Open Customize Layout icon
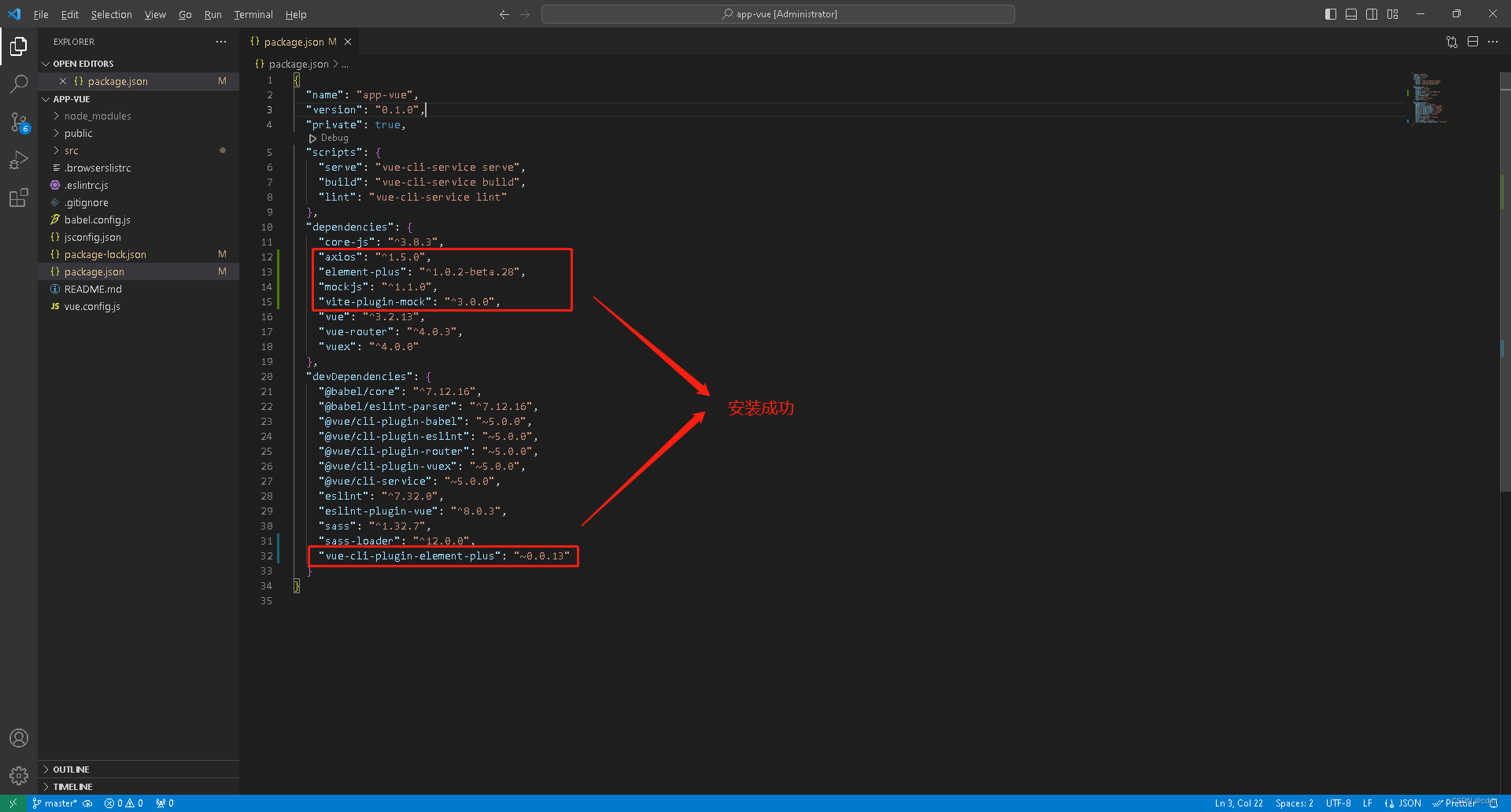Screen dimensions: 1511x812 [x=1393, y=14]
